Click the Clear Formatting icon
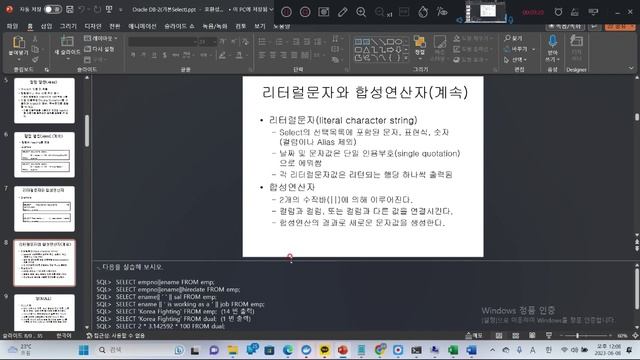 click(x=245, y=42)
